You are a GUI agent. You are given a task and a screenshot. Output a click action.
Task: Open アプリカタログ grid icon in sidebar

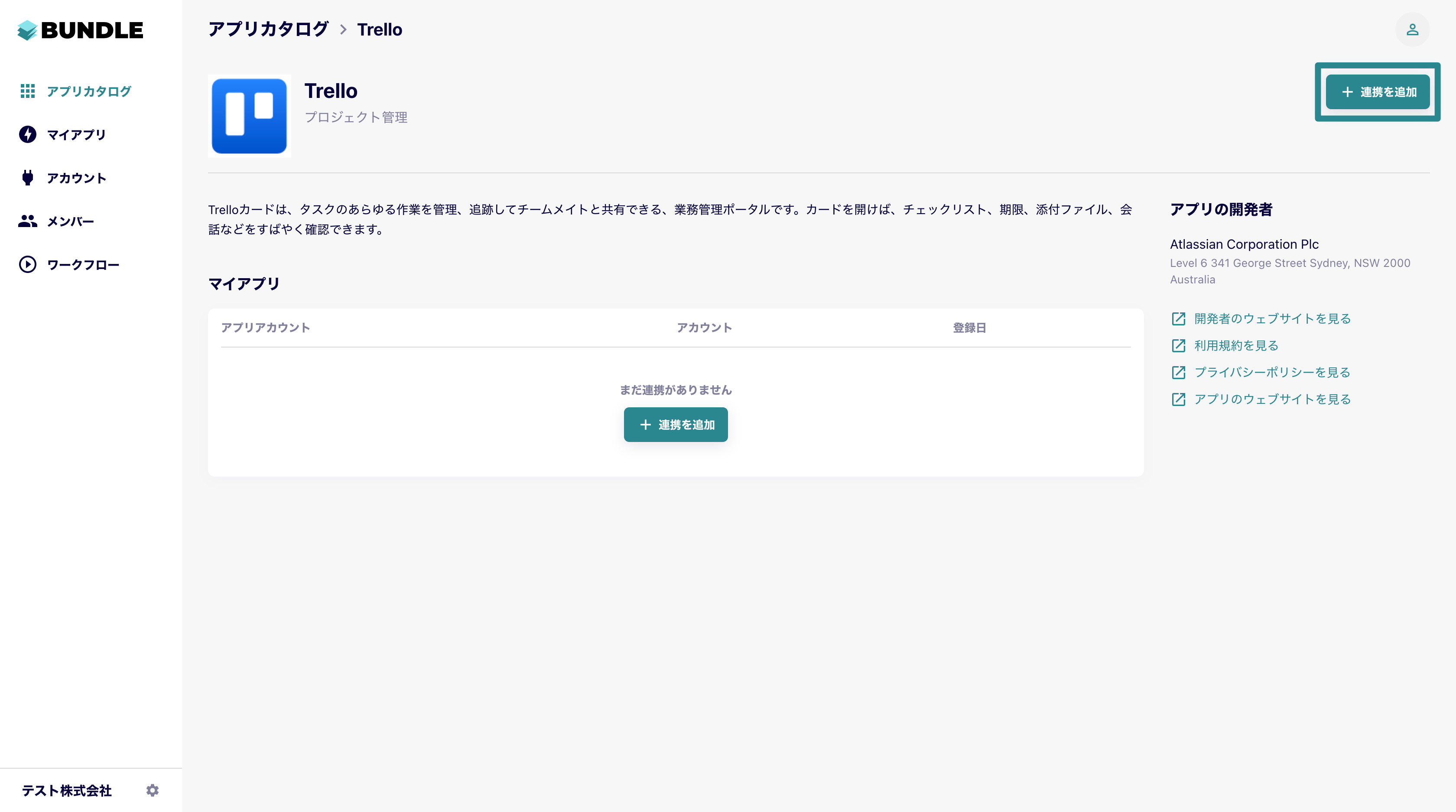(28, 91)
